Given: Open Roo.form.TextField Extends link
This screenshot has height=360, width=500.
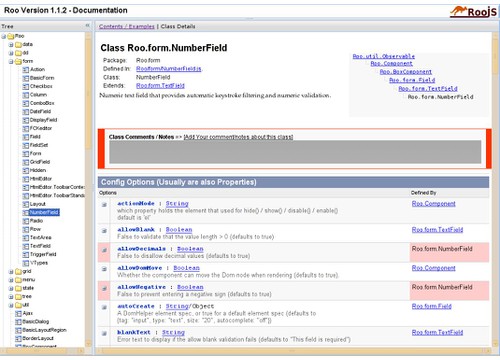Looking at the screenshot, I should (x=160, y=86).
